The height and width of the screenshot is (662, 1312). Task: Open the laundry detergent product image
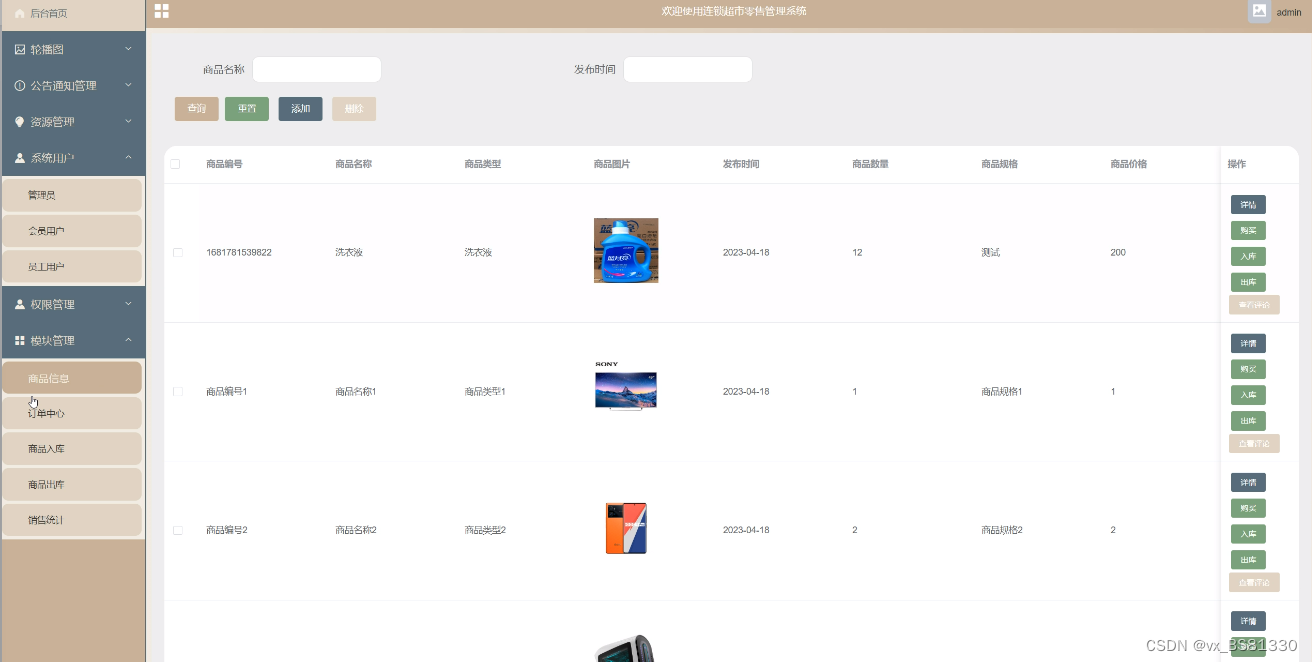tap(626, 250)
